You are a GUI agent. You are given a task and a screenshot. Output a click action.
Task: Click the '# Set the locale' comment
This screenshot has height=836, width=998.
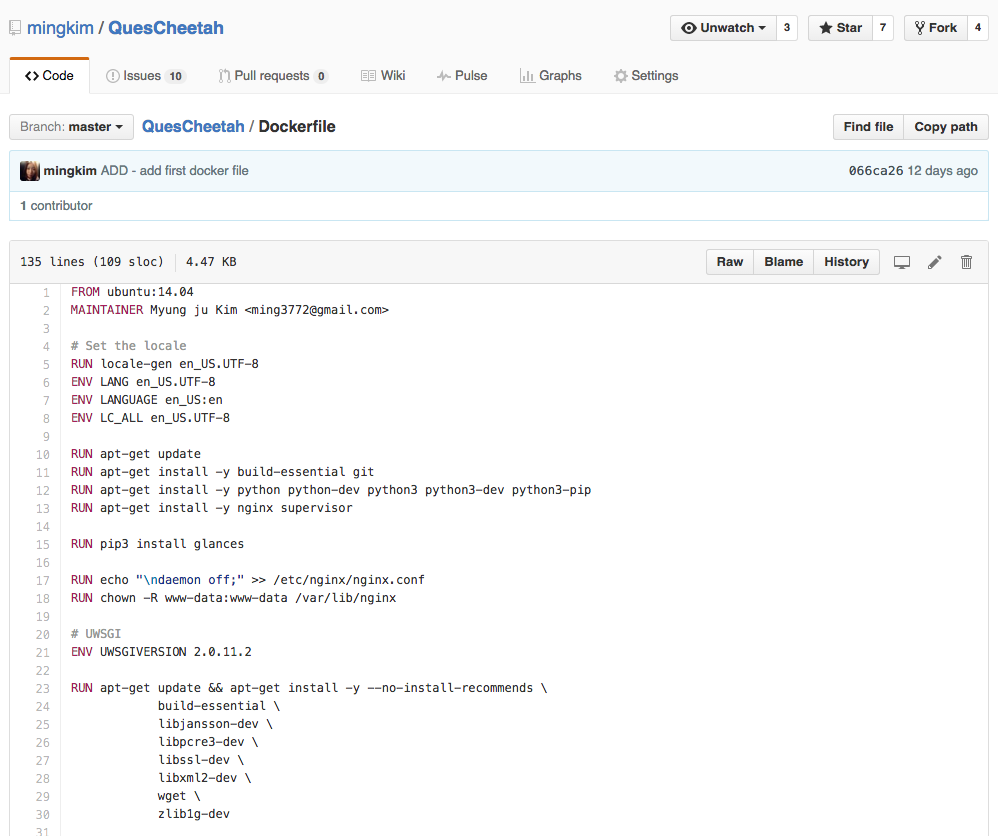[129, 346]
